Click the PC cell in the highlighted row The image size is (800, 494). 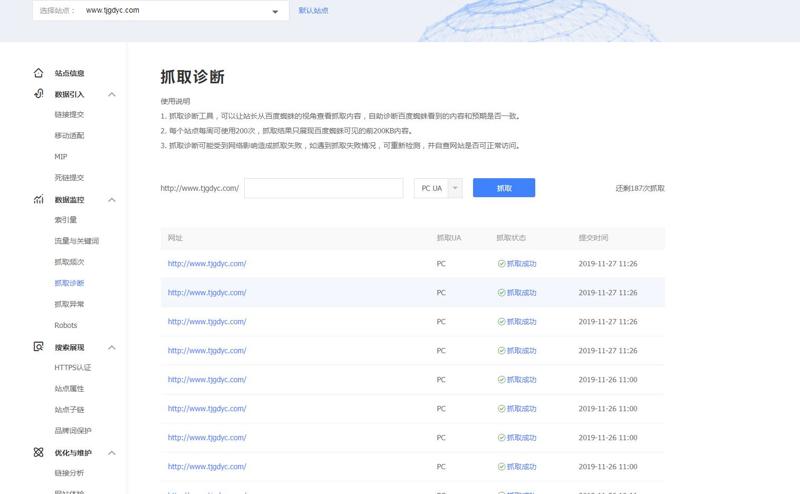pyautogui.click(x=441, y=292)
